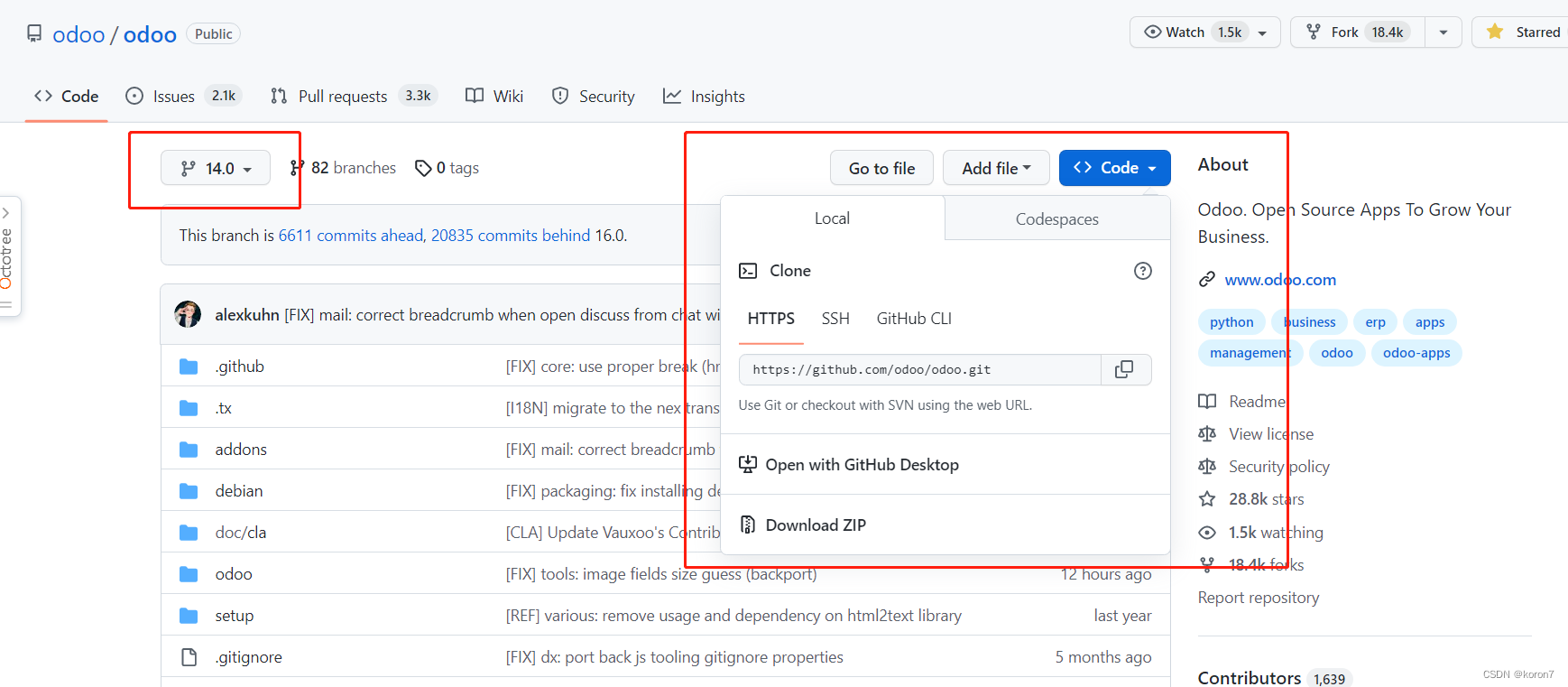Open the Security tab
The height and width of the screenshot is (687, 1568).
(594, 97)
